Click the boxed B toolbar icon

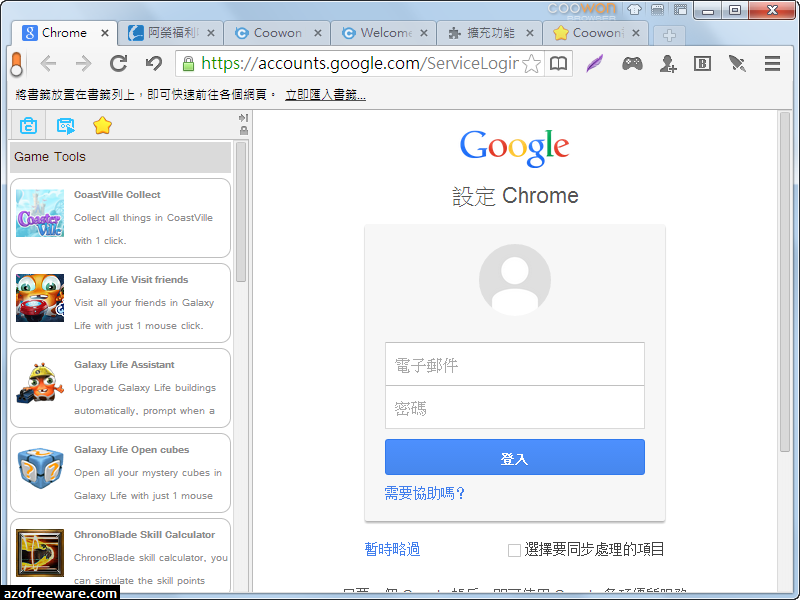[703, 64]
